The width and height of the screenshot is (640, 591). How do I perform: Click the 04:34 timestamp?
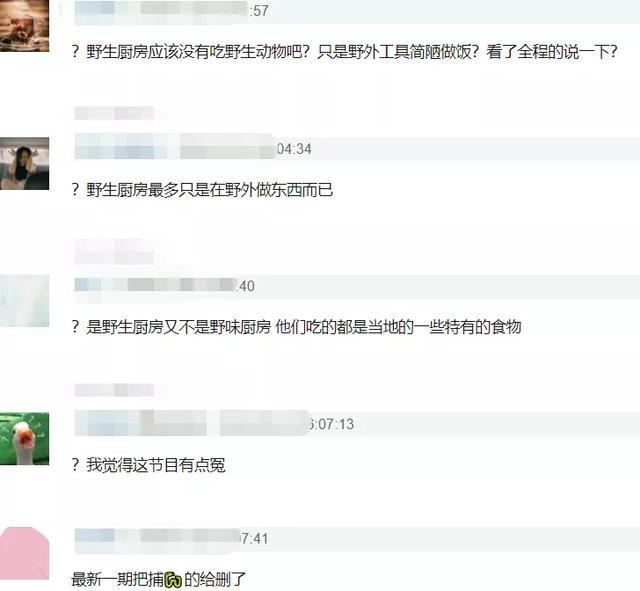tap(294, 149)
